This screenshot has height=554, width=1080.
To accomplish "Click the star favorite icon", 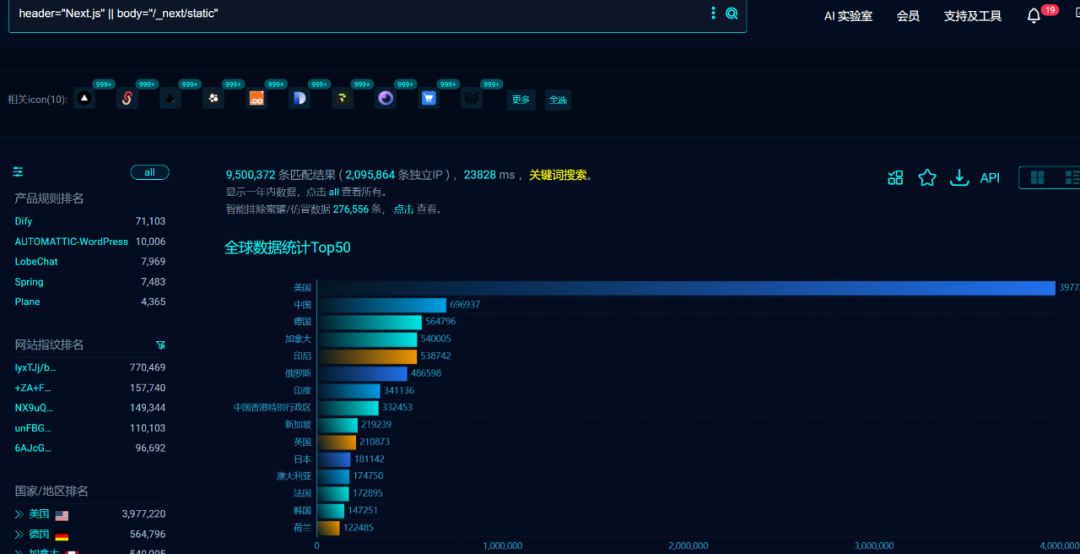I will click(x=927, y=178).
